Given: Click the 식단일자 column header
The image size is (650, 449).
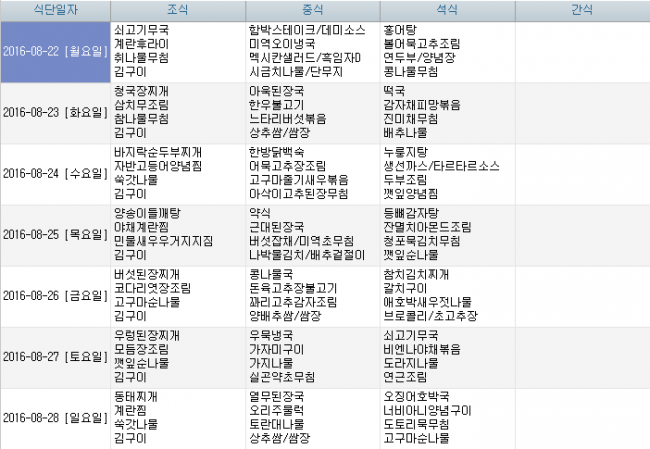Looking at the screenshot, I should (54, 10).
